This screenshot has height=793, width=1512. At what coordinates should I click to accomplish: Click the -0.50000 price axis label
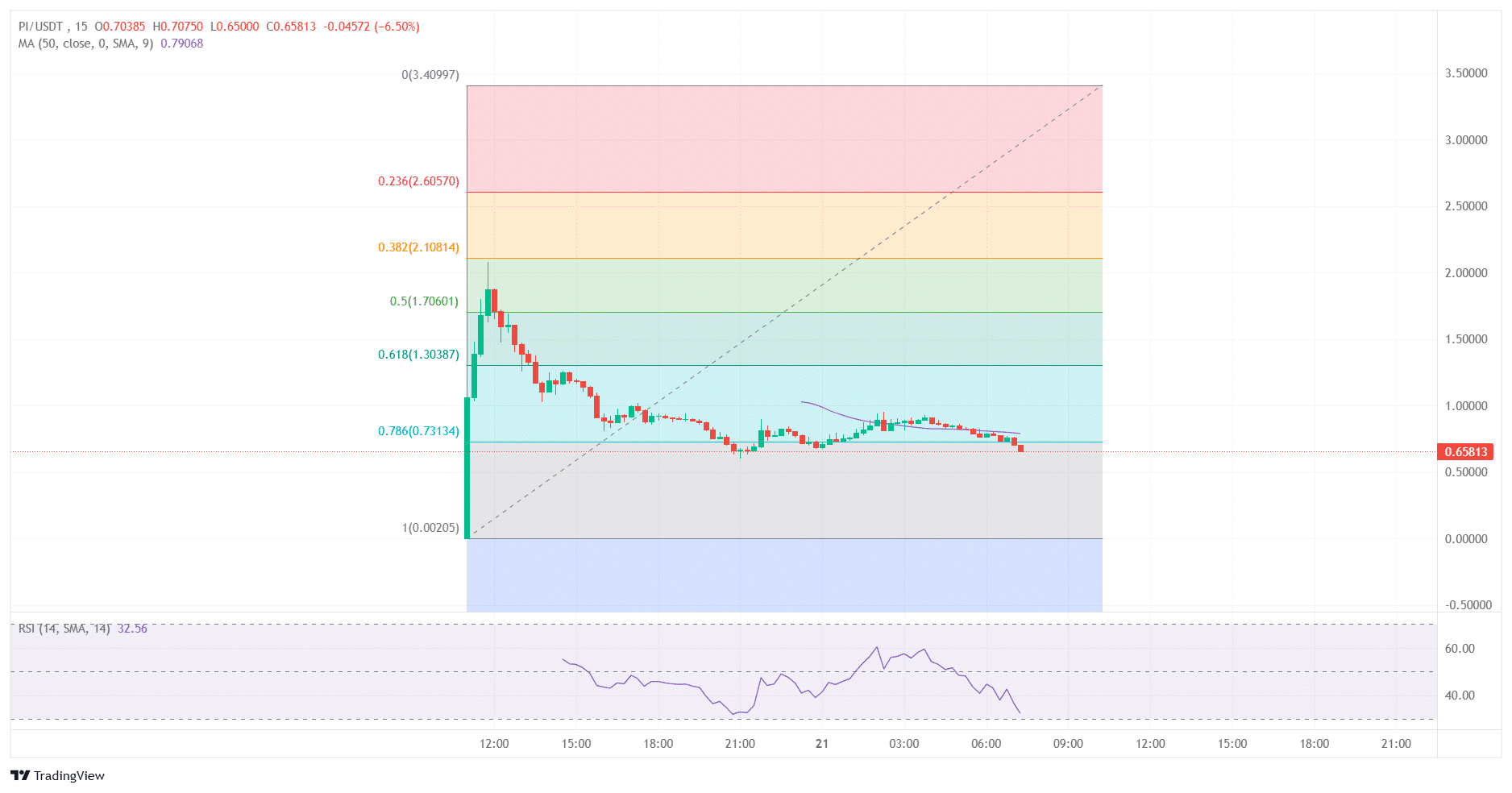(x=1468, y=605)
